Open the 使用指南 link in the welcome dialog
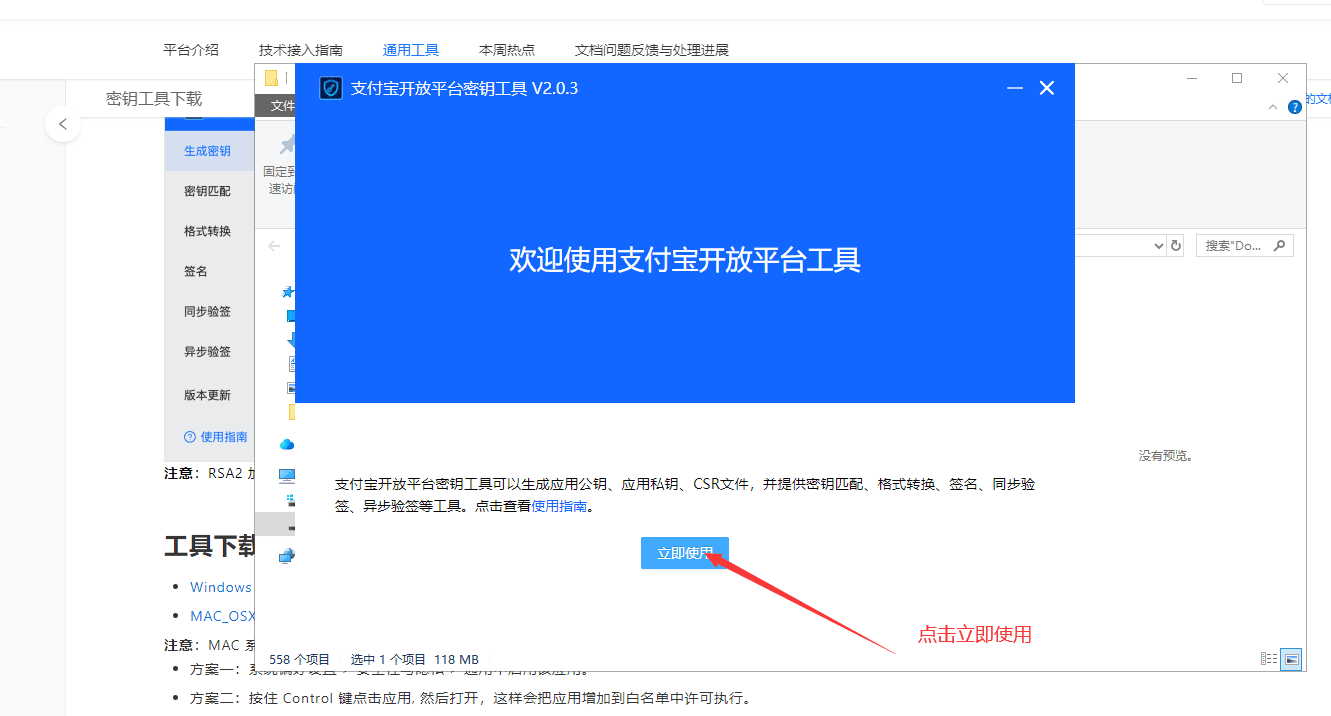Image resolution: width=1331 pixels, height=716 pixels. [x=559, y=506]
